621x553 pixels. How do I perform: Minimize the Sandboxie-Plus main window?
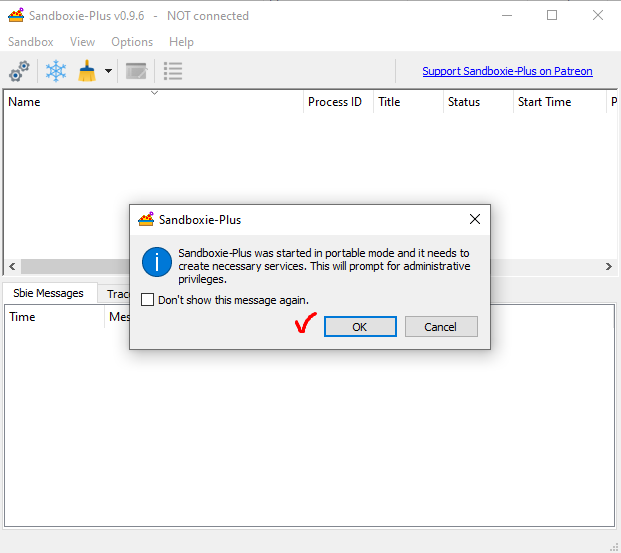click(x=507, y=15)
